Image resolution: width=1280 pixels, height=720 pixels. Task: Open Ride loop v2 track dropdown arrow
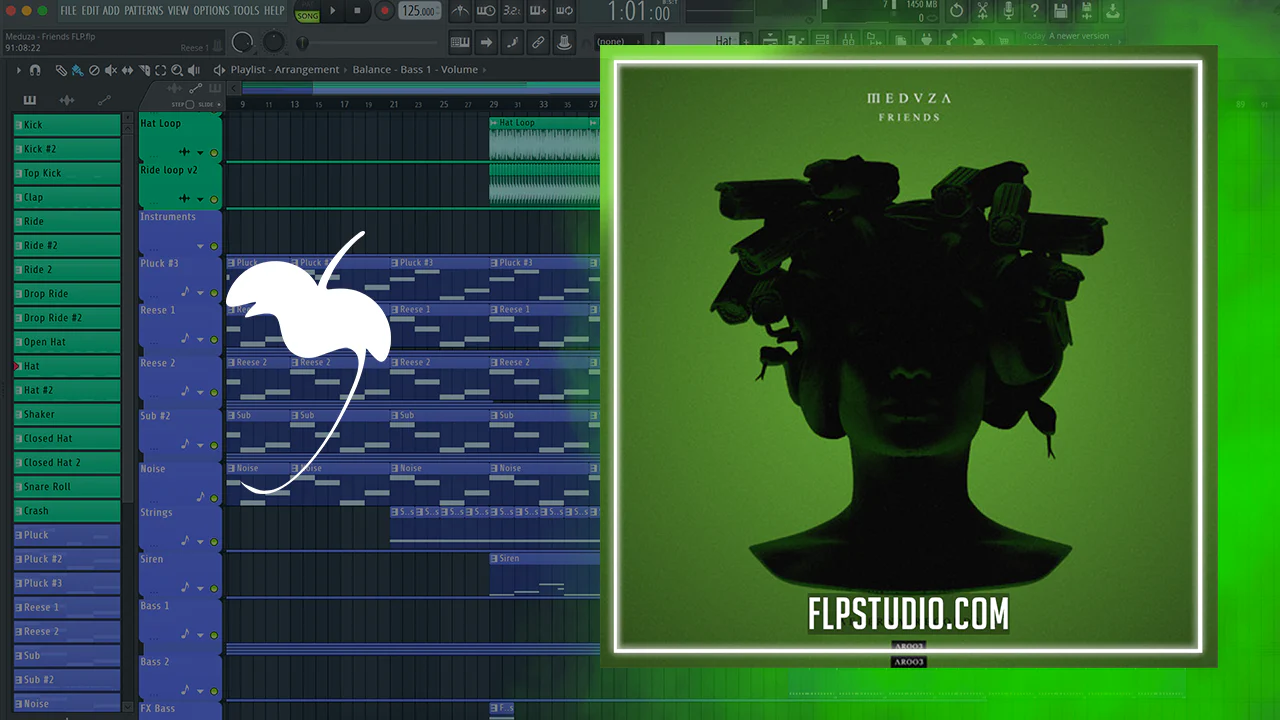(200, 199)
